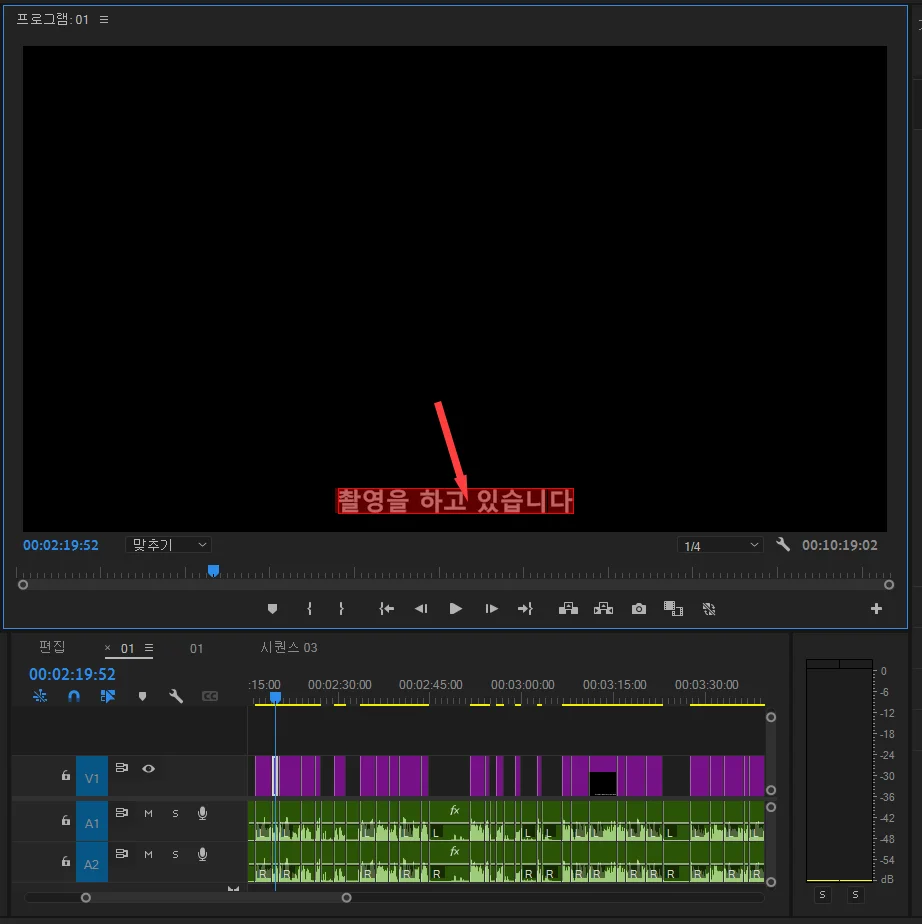Solo track A1
The image size is (922, 924).
175,814
